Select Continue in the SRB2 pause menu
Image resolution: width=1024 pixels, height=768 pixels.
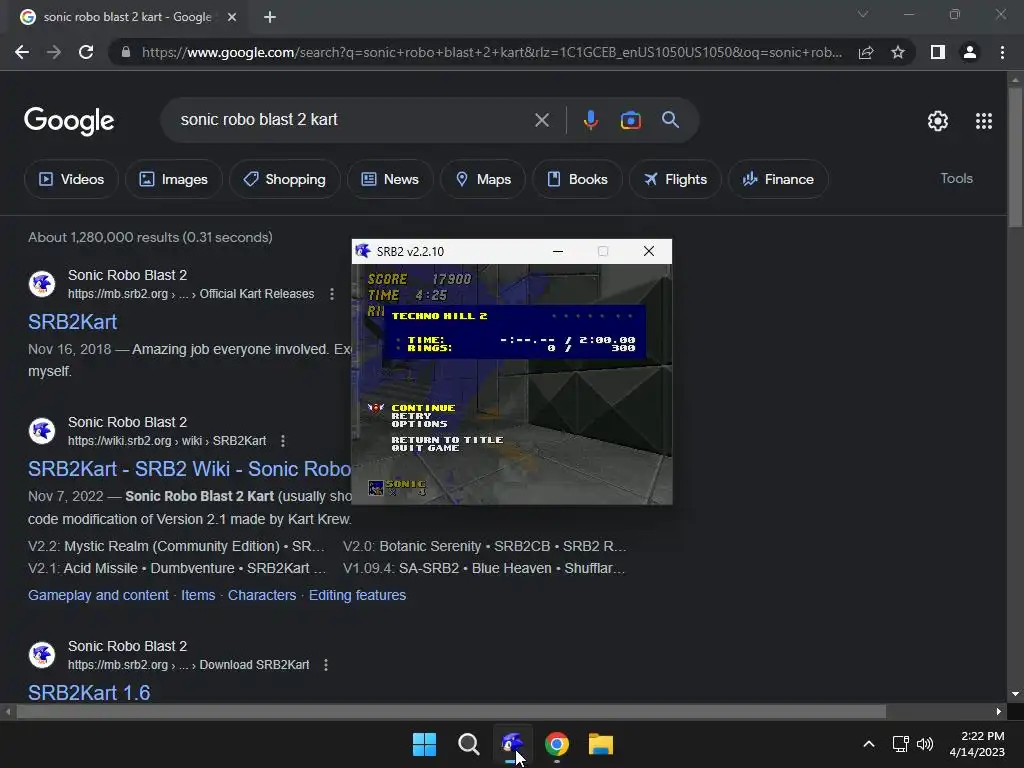click(423, 408)
